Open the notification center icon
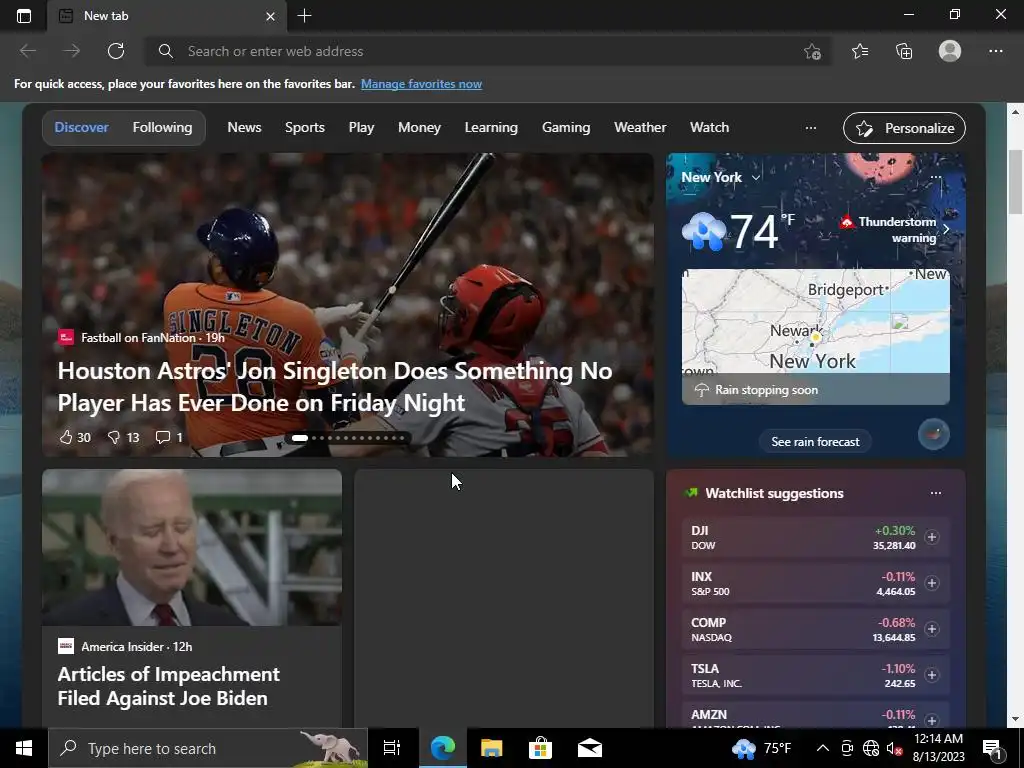This screenshot has width=1024, height=768. tap(992, 748)
